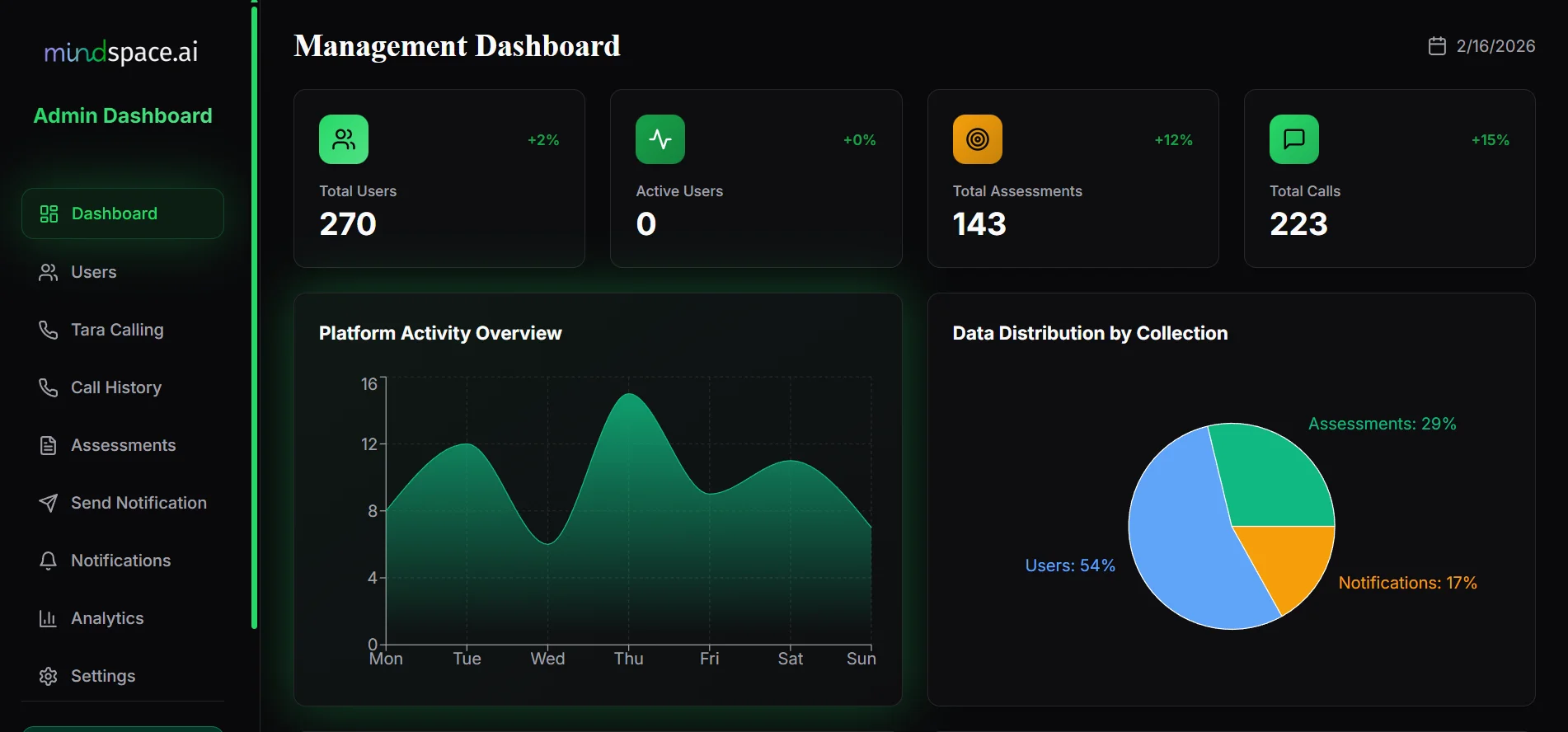Click the Notifications bell icon
This screenshot has width=1568, height=732.
click(x=49, y=561)
